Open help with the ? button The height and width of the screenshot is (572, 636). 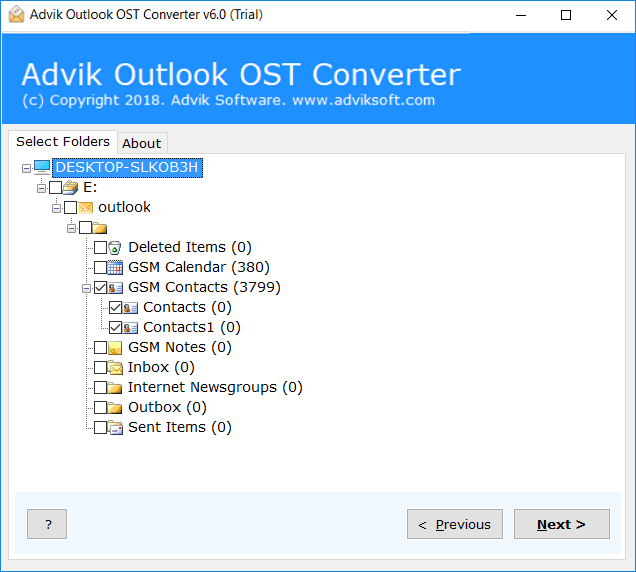47,524
